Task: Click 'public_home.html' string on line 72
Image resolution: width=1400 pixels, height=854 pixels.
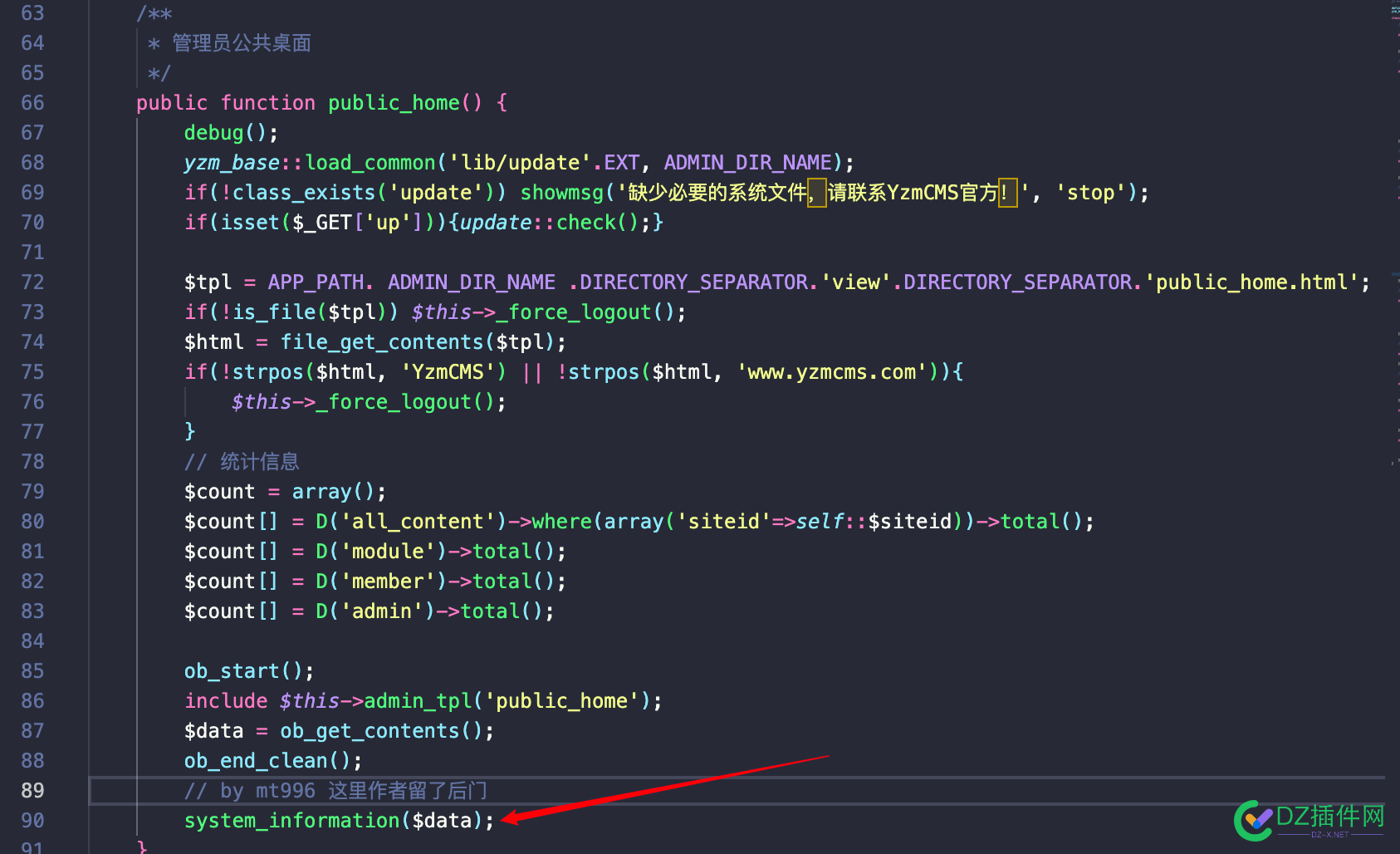Action: 1252,282
